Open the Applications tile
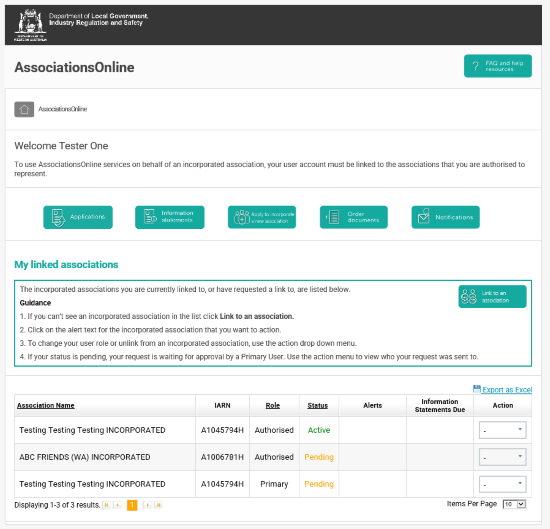 click(x=78, y=217)
